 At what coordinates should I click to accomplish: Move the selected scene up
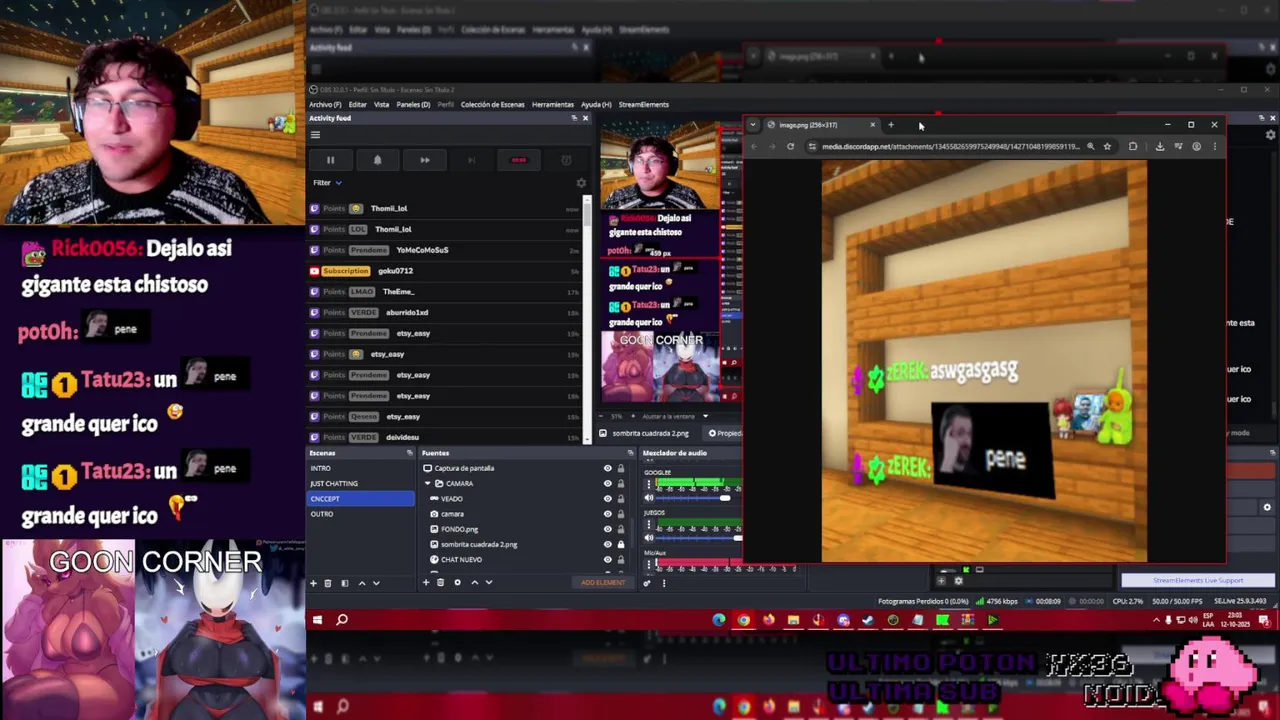click(x=362, y=583)
